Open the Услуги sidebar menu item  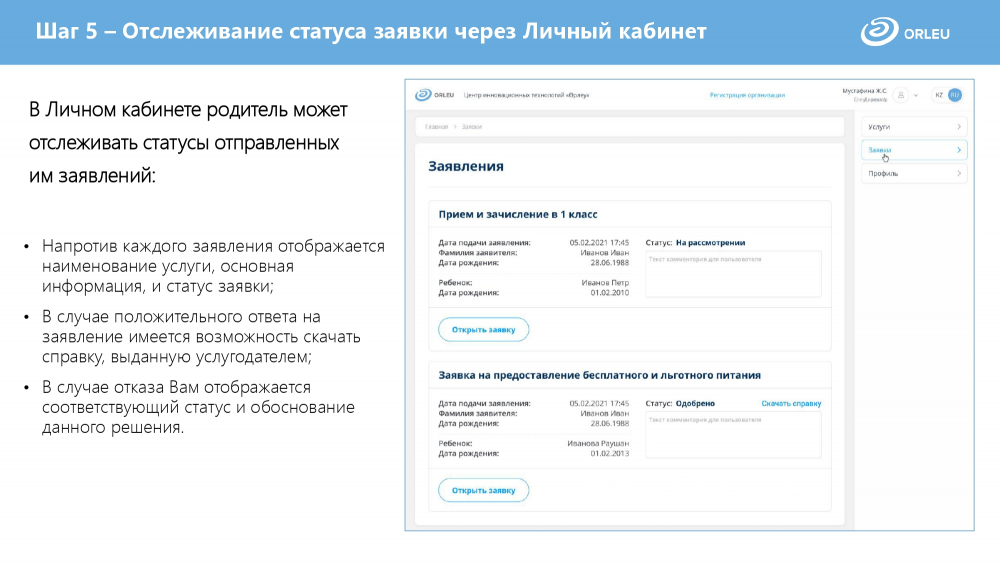[914, 127]
